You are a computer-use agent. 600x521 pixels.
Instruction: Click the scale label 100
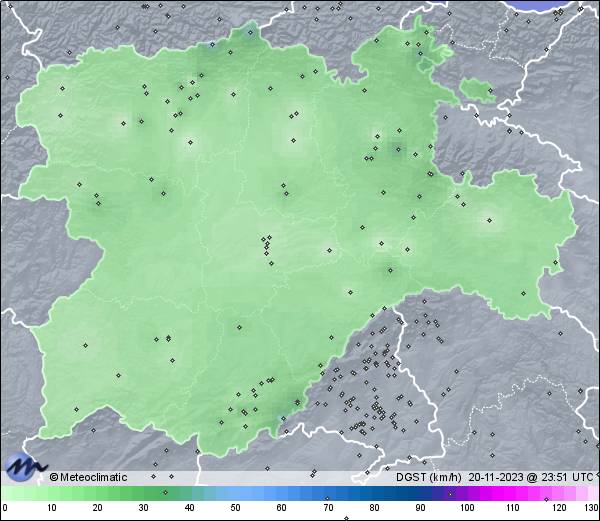(467, 508)
